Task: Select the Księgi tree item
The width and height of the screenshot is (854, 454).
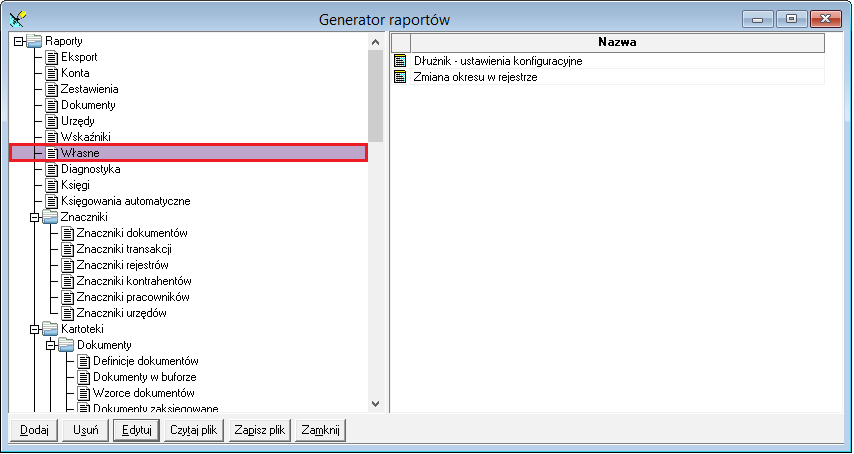Action: 75,185
